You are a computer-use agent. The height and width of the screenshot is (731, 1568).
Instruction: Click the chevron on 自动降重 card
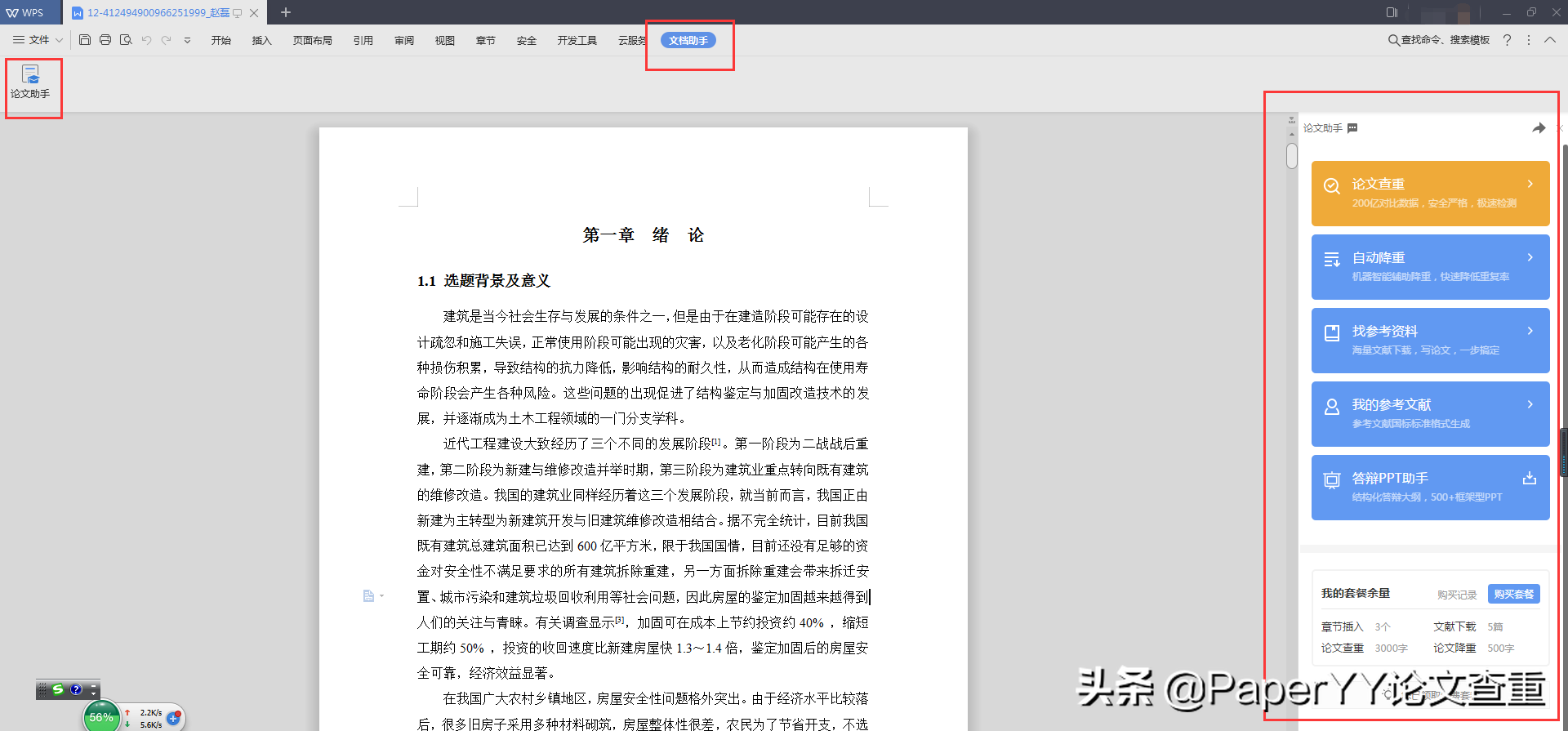coord(1530,257)
